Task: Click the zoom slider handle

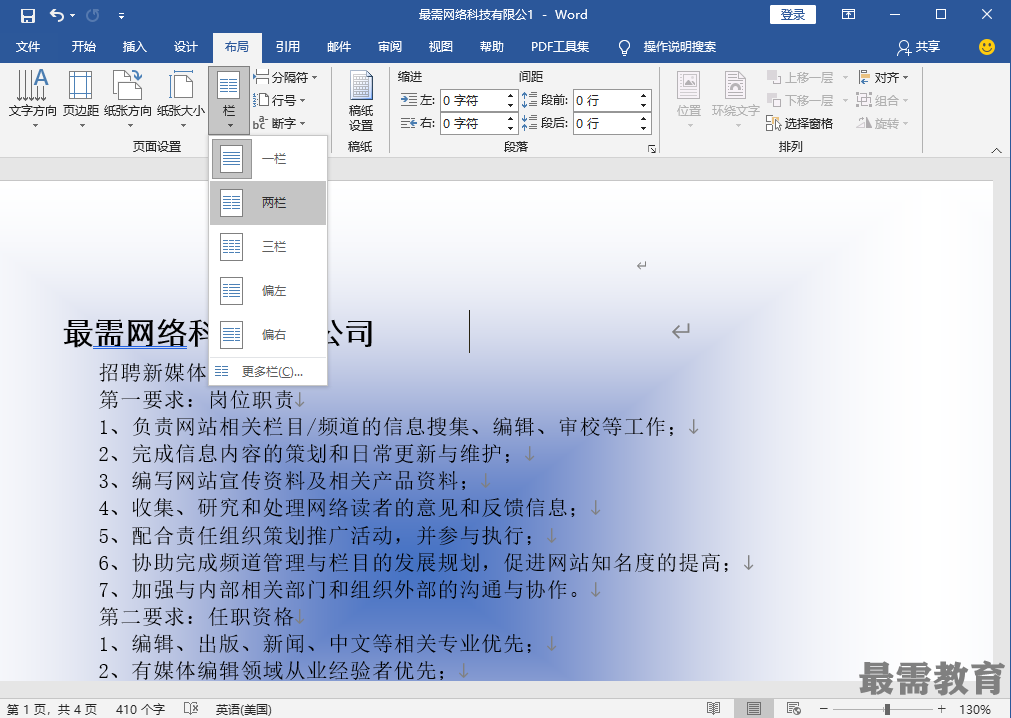Action: point(887,709)
